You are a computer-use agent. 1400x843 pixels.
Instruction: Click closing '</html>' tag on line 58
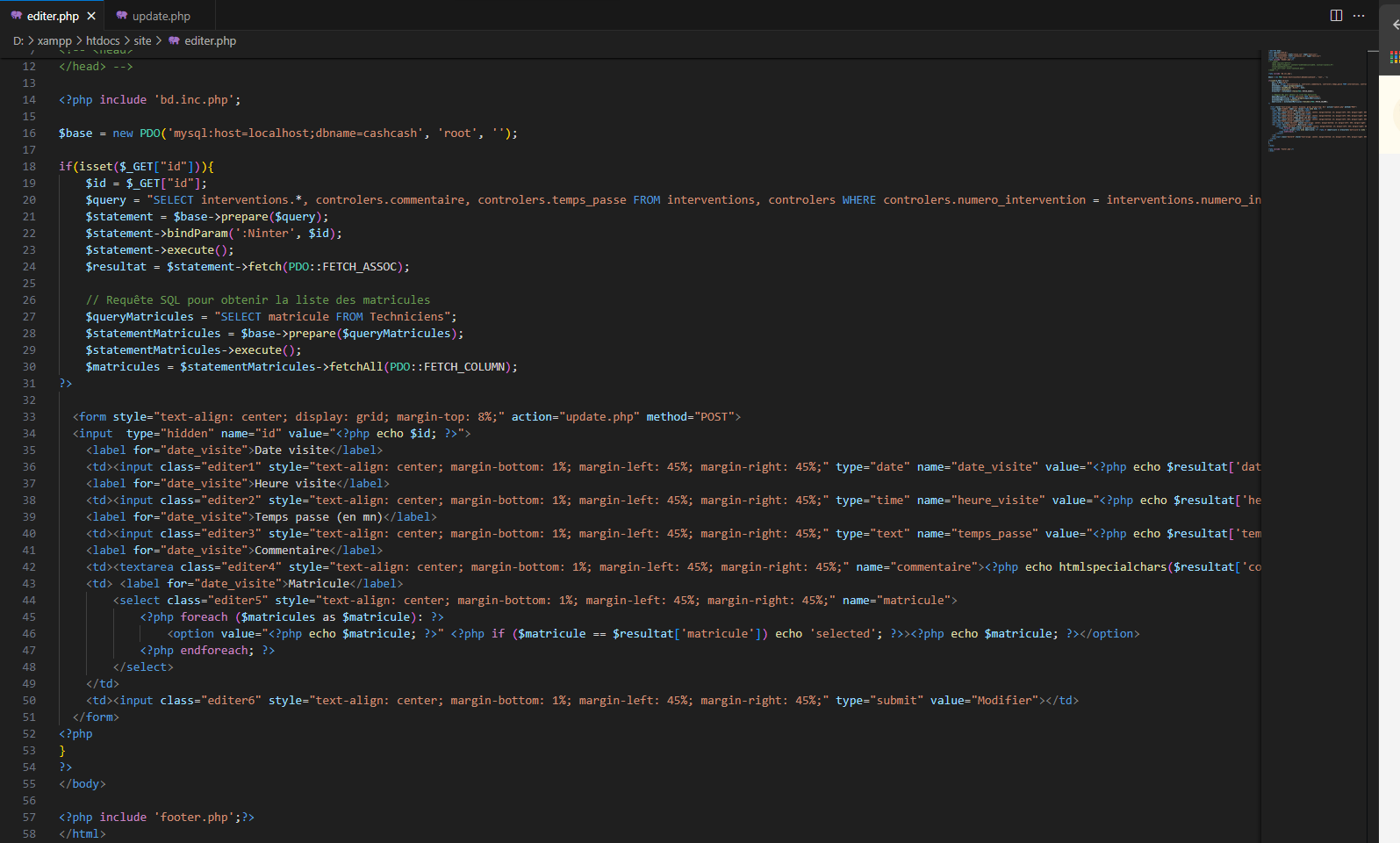tap(83, 833)
